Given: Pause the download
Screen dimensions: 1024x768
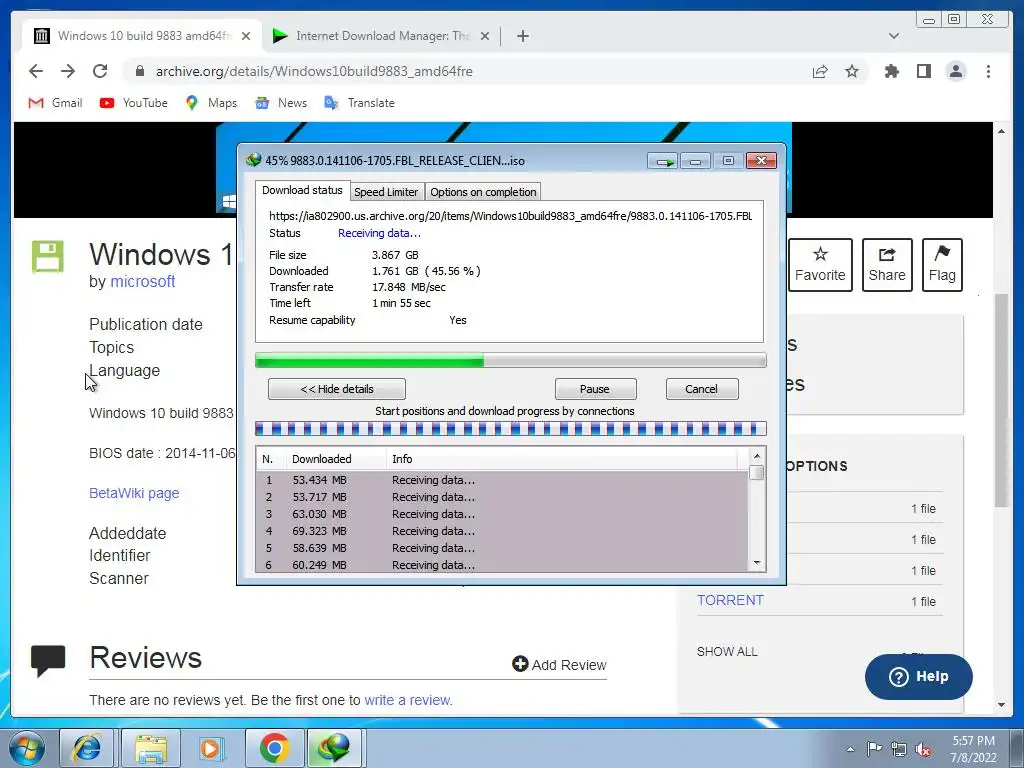Looking at the screenshot, I should (595, 389).
